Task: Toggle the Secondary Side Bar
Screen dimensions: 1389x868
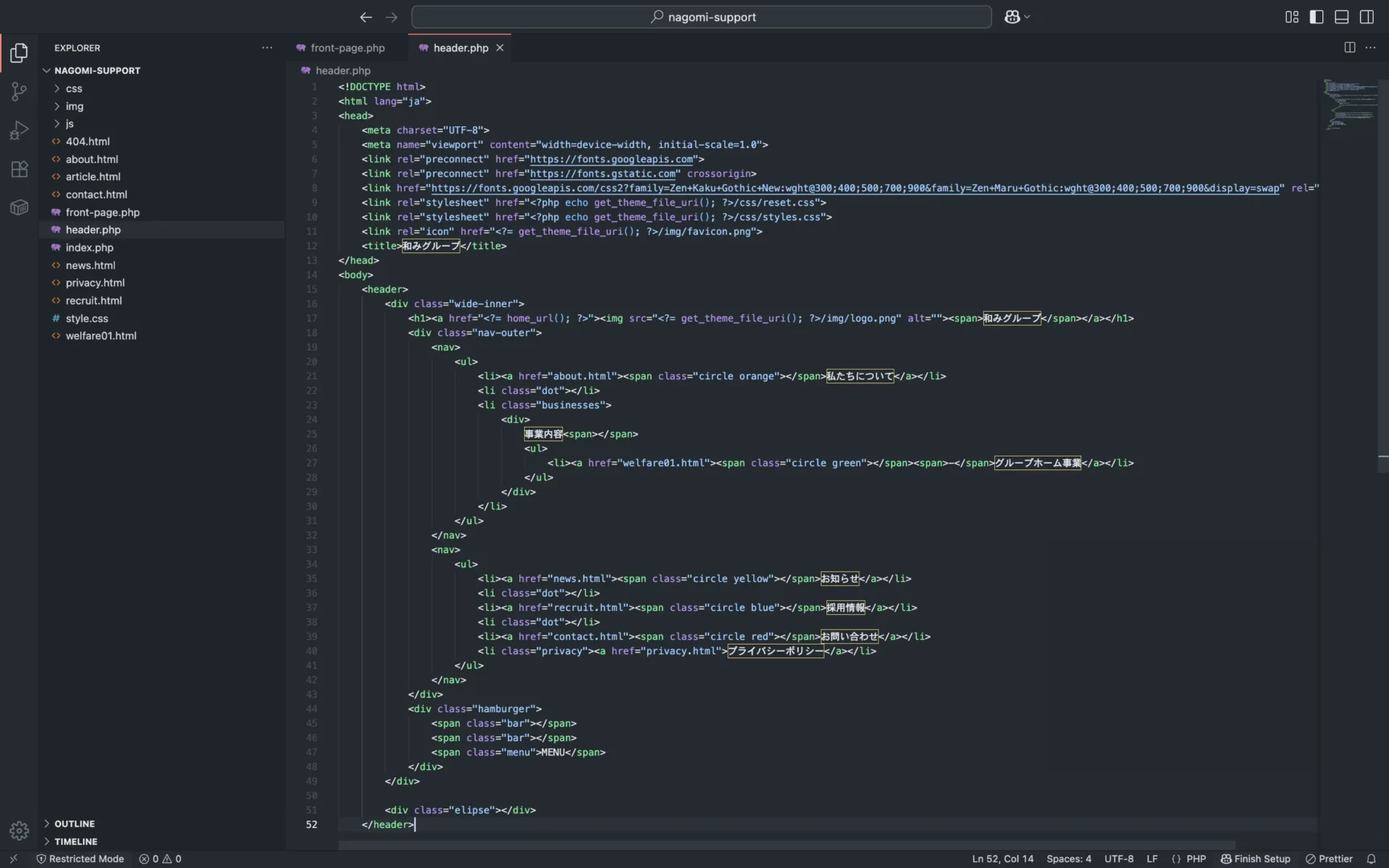Action: (1366, 17)
